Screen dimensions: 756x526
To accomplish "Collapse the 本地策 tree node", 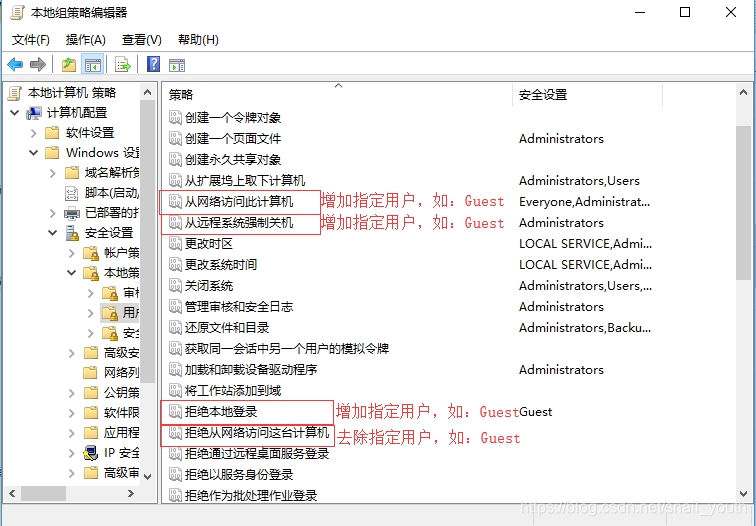I will tap(71, 273).
